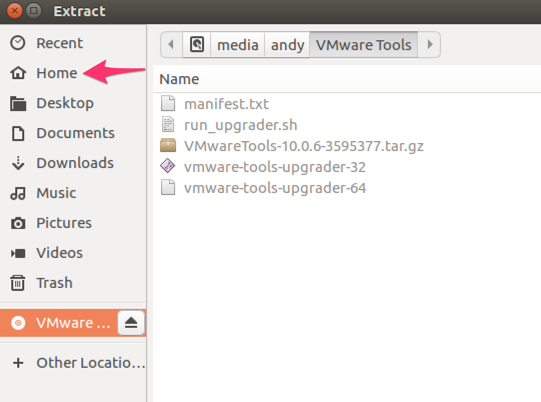Screen dimensions: 541x402
Task: Click the Recent clock icon
Action: coord(18,43)
